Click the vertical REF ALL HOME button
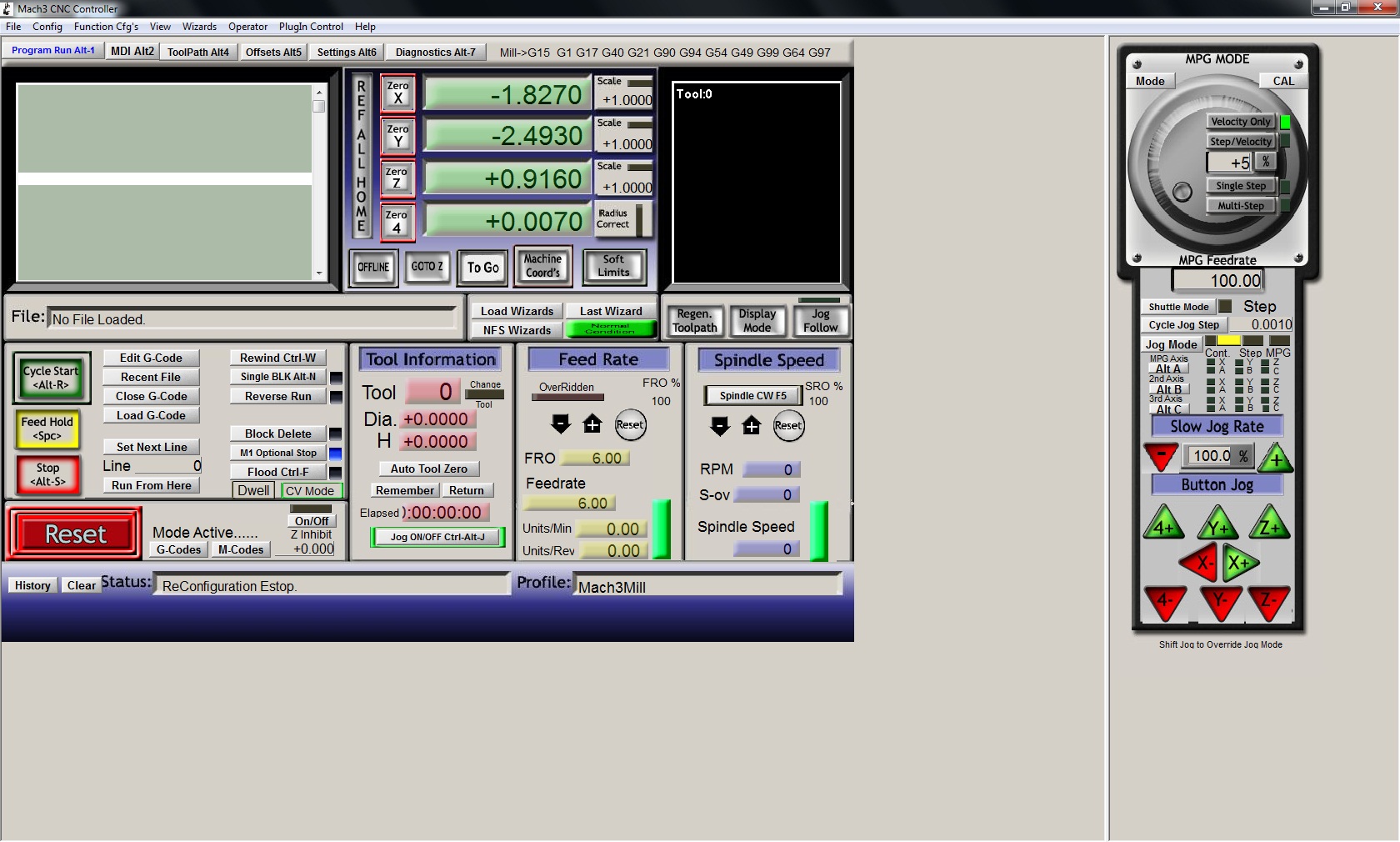 (361, 156)
